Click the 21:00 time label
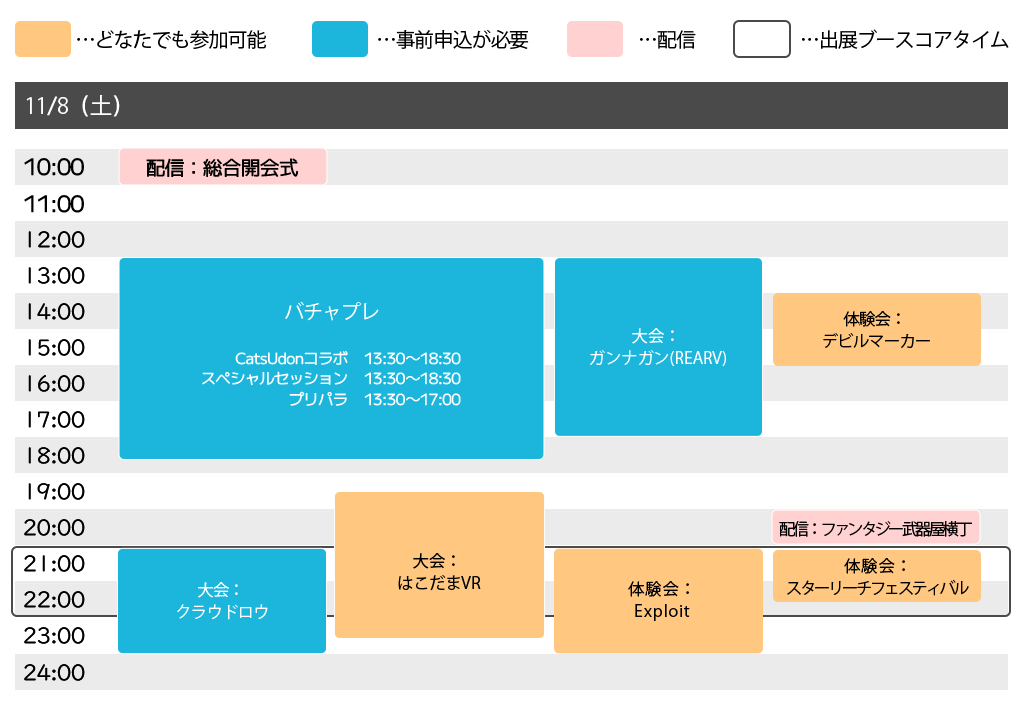This screenshot has height=720, width=1024. click(54, 564)
